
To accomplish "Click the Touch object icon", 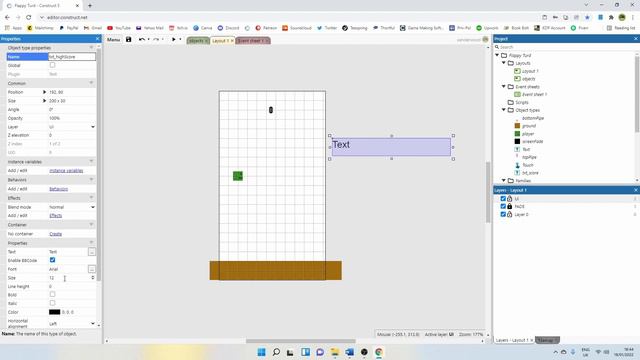I will (517, 165).
